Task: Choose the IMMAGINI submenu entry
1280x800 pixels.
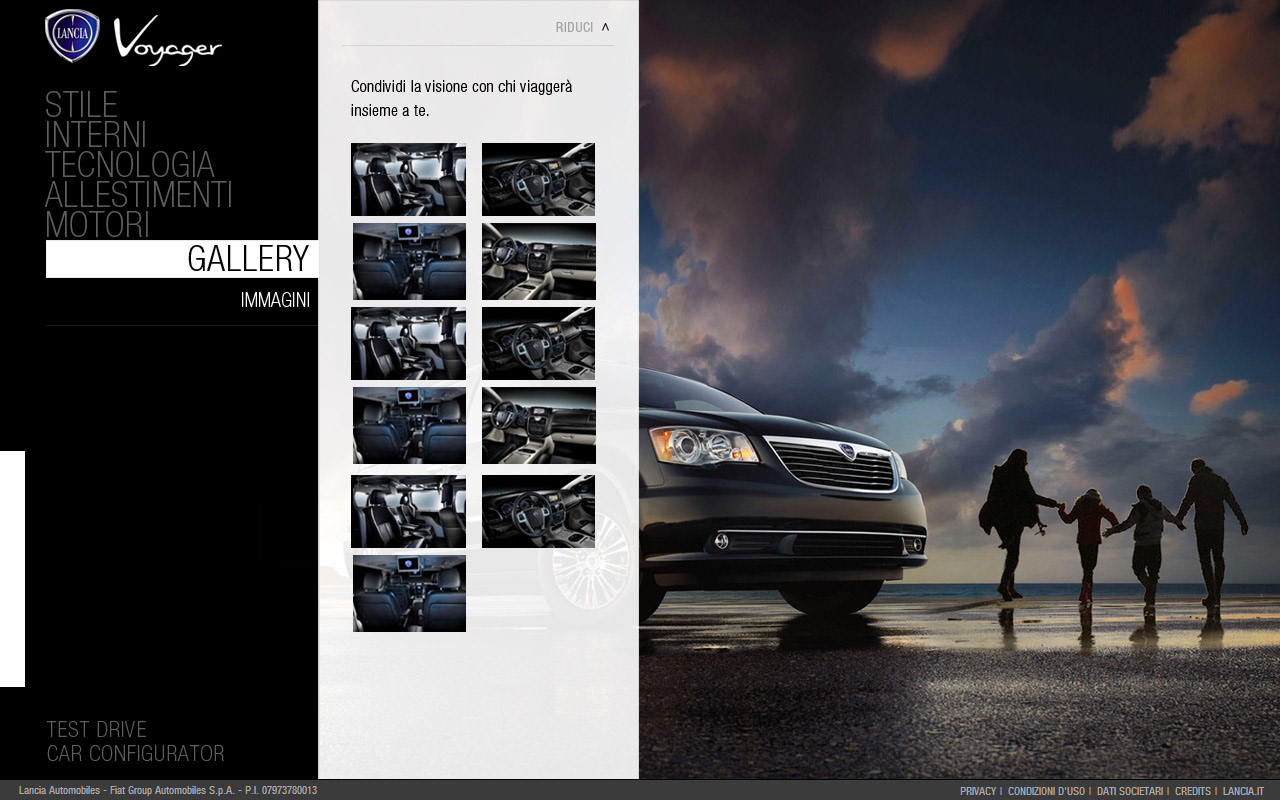Action: tap(275, 300)
